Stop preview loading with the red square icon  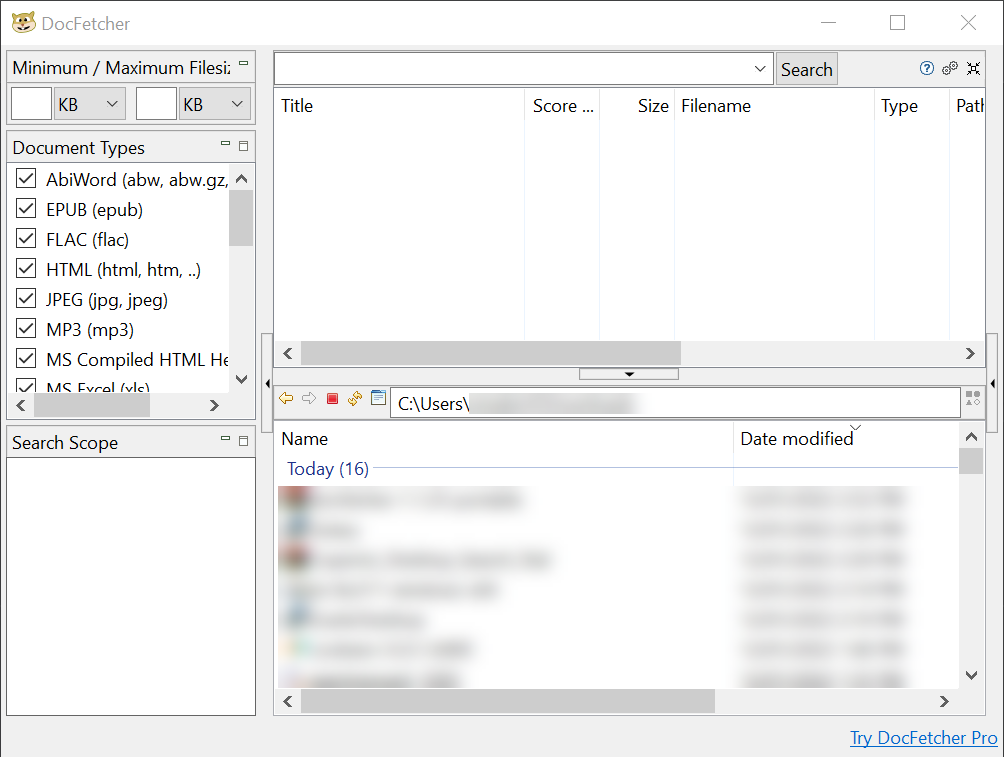pos(332,398)
